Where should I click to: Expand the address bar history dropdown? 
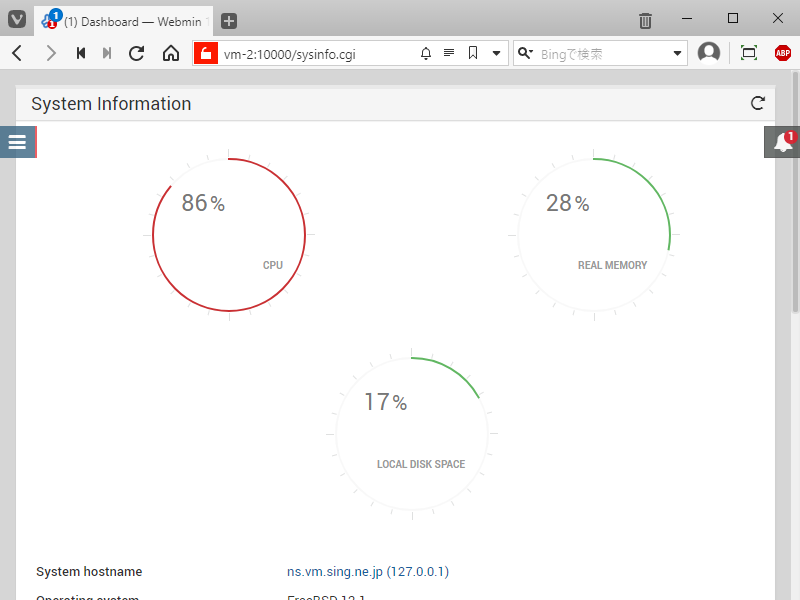[x=496, y=53]
